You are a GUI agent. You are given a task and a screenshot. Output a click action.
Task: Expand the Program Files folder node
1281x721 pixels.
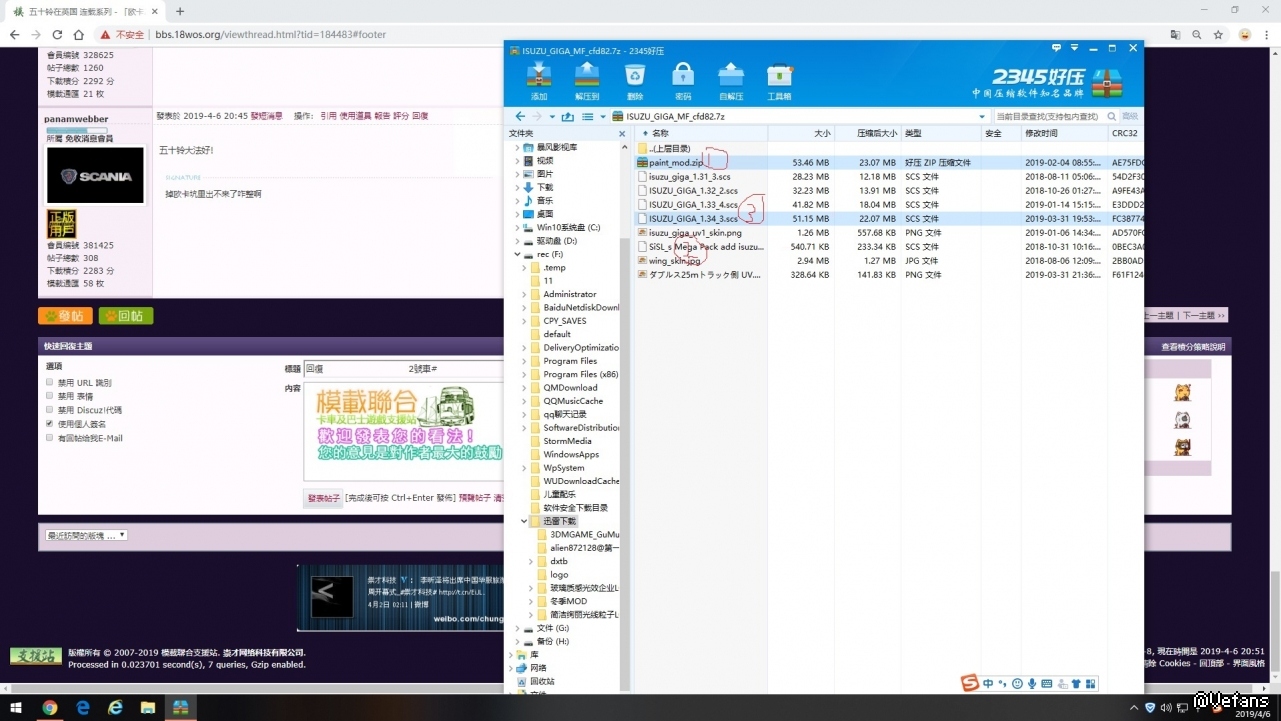coord(523,361)
